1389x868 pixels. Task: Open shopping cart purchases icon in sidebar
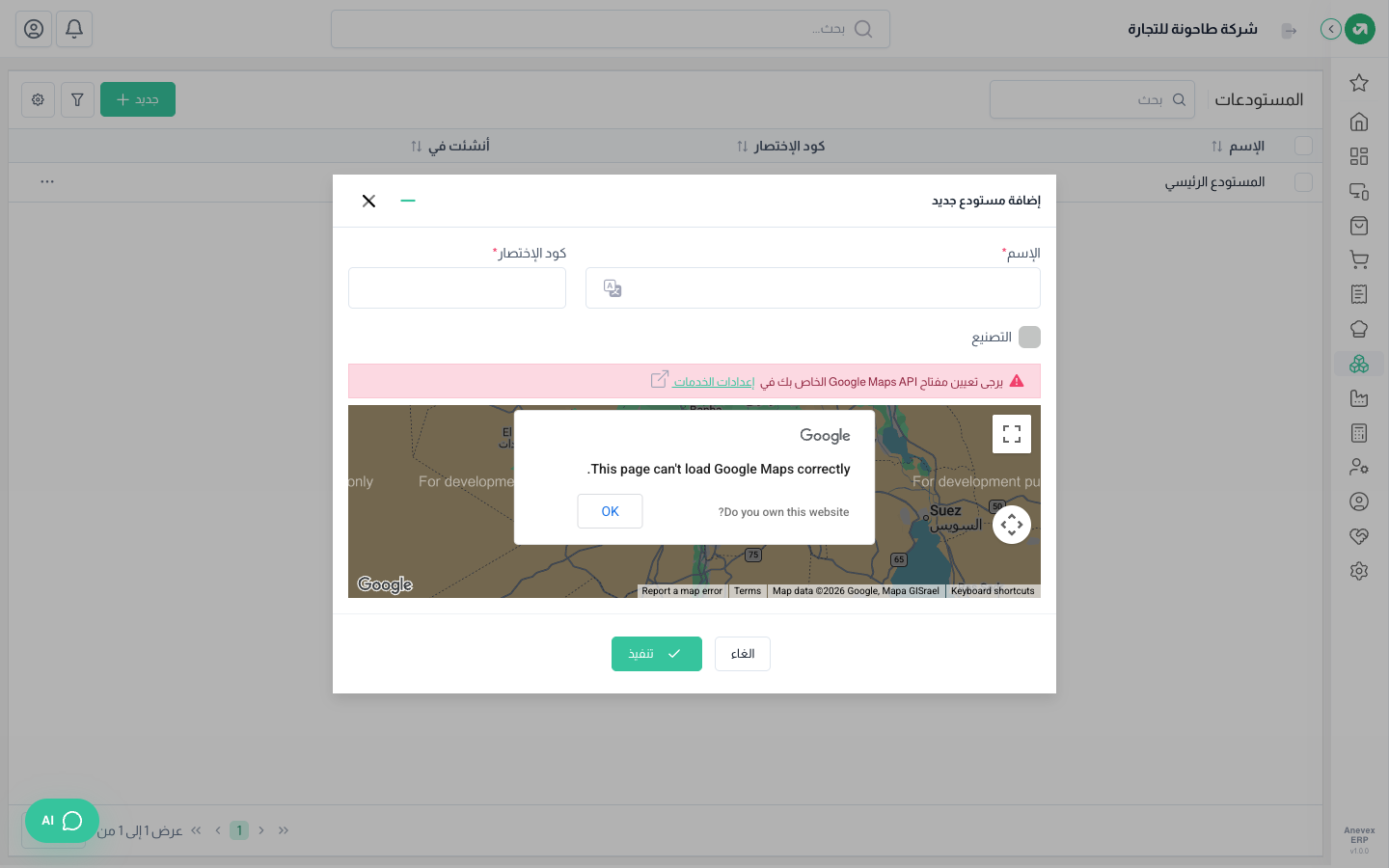1359,259
